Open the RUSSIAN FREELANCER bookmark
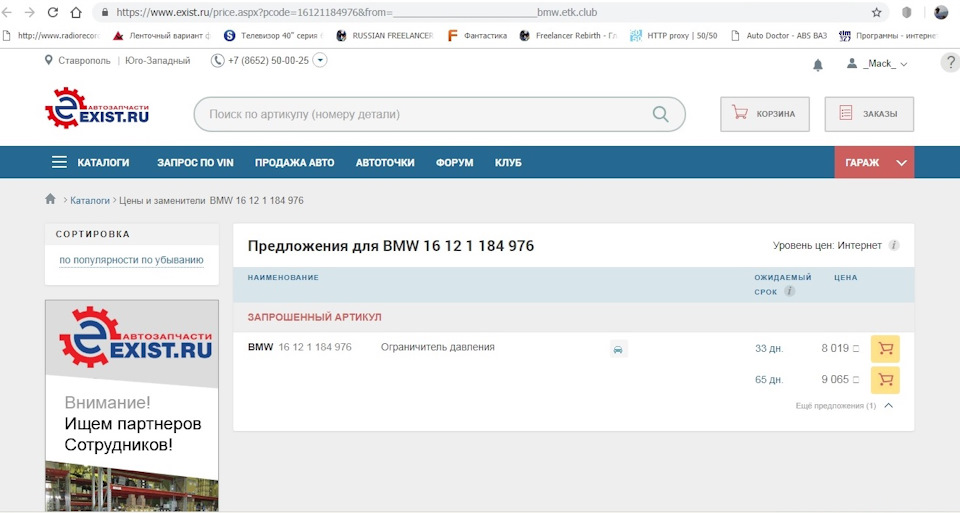 (384, 36)
